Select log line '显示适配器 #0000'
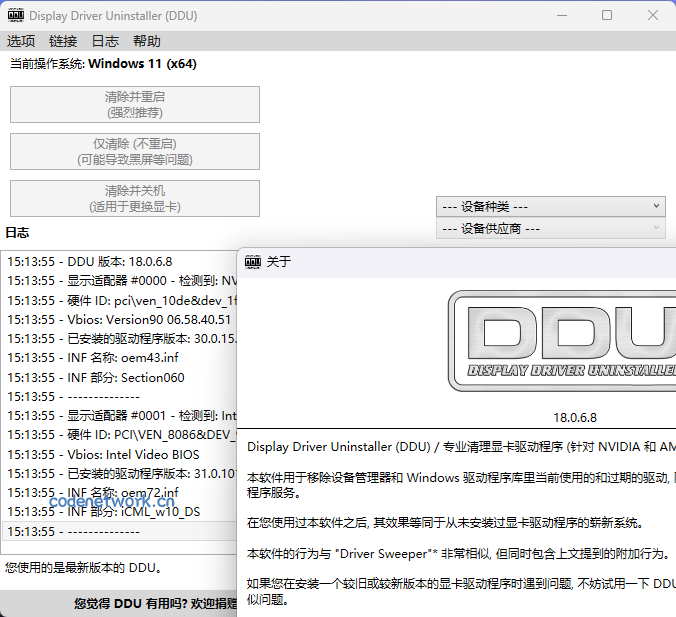676x617 pixels. tap(119, 281)
